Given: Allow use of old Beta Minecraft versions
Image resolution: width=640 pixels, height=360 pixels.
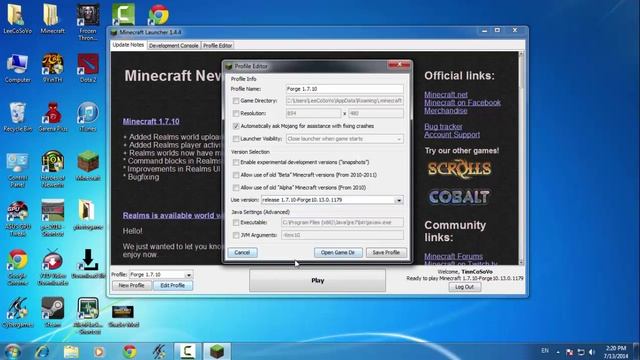Looking at the screenshot, I should click(236, 175).
